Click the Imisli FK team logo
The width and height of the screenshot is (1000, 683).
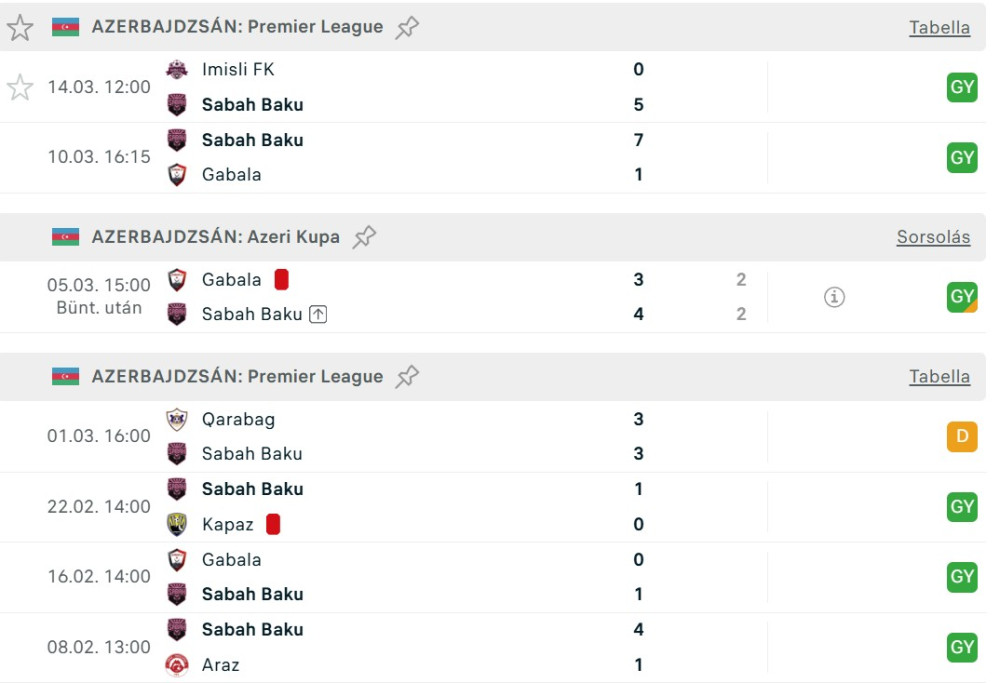[177, 69]
